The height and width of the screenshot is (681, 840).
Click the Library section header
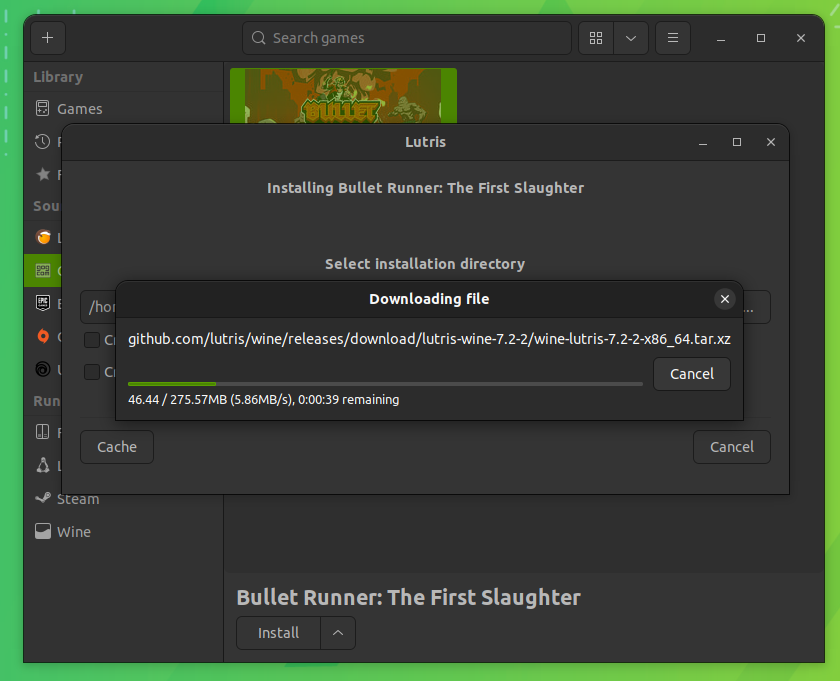click(58, 77)
